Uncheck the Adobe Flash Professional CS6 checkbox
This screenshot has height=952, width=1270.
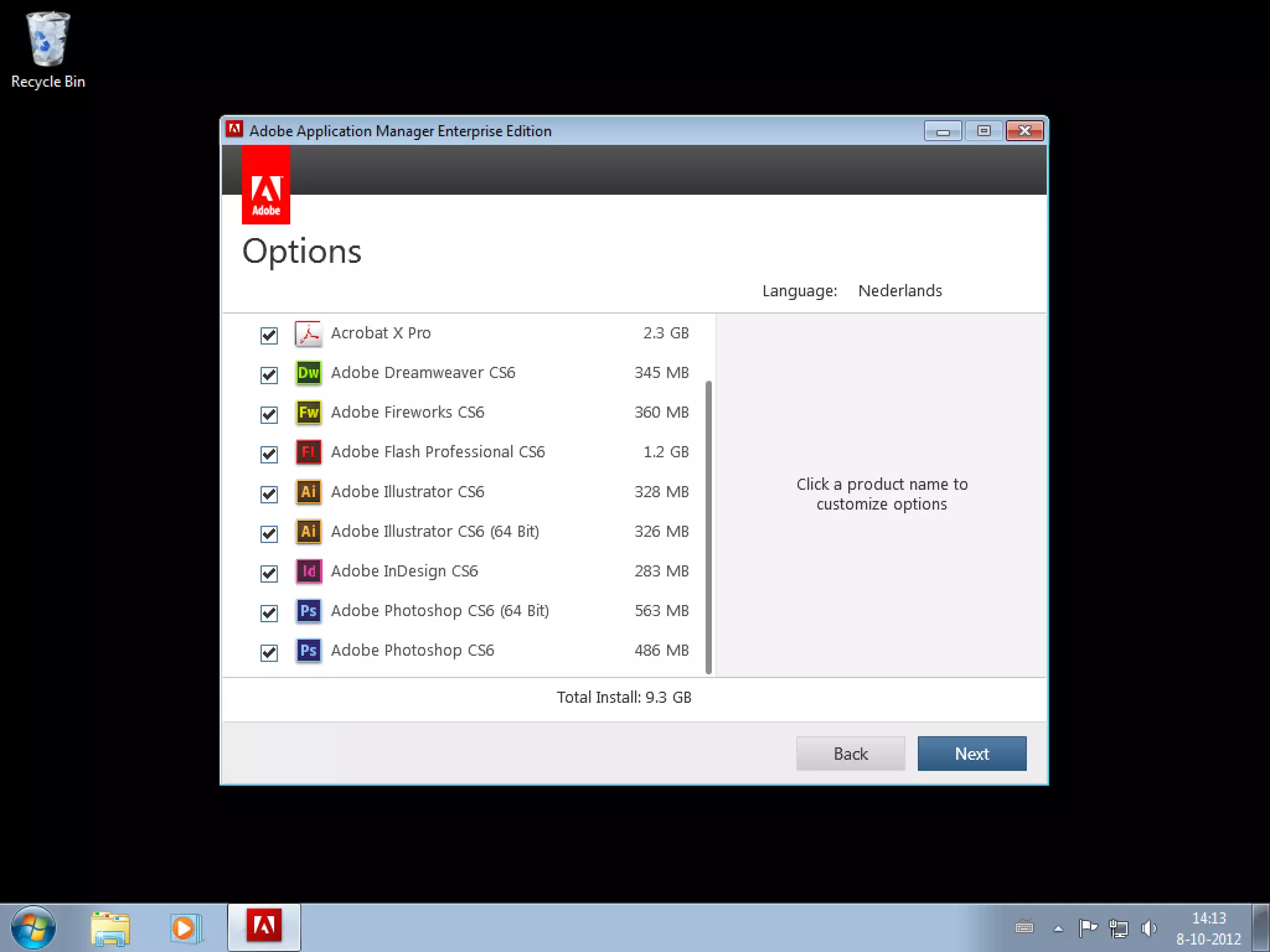pyautogui.click(x=269, y=454)
